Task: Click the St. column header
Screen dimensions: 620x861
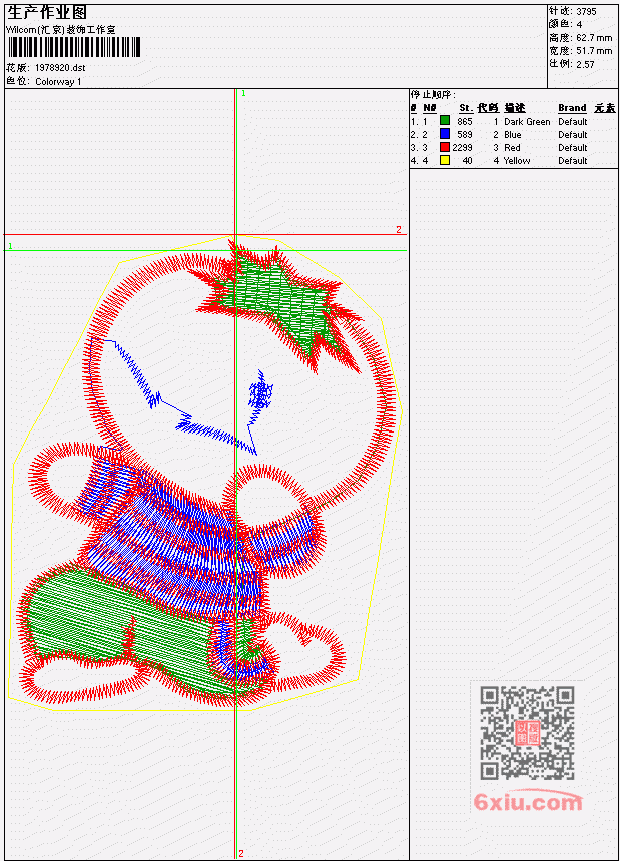Action: tap(466, 108)
